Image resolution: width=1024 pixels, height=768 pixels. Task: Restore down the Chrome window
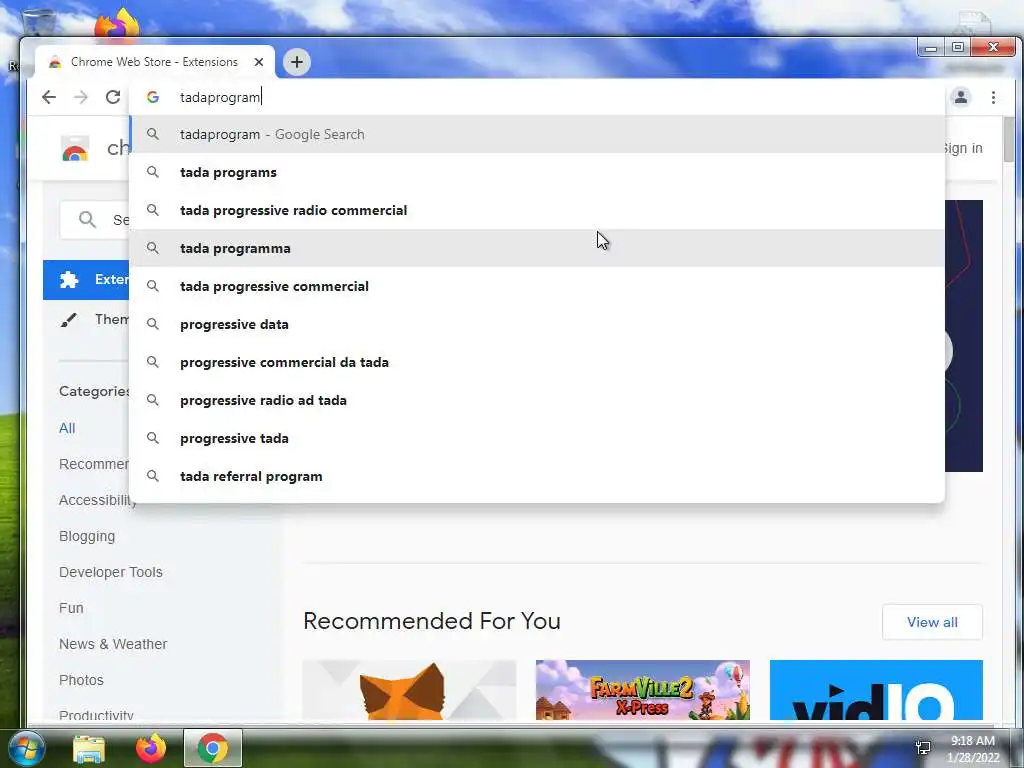click(x=957, y=48)
